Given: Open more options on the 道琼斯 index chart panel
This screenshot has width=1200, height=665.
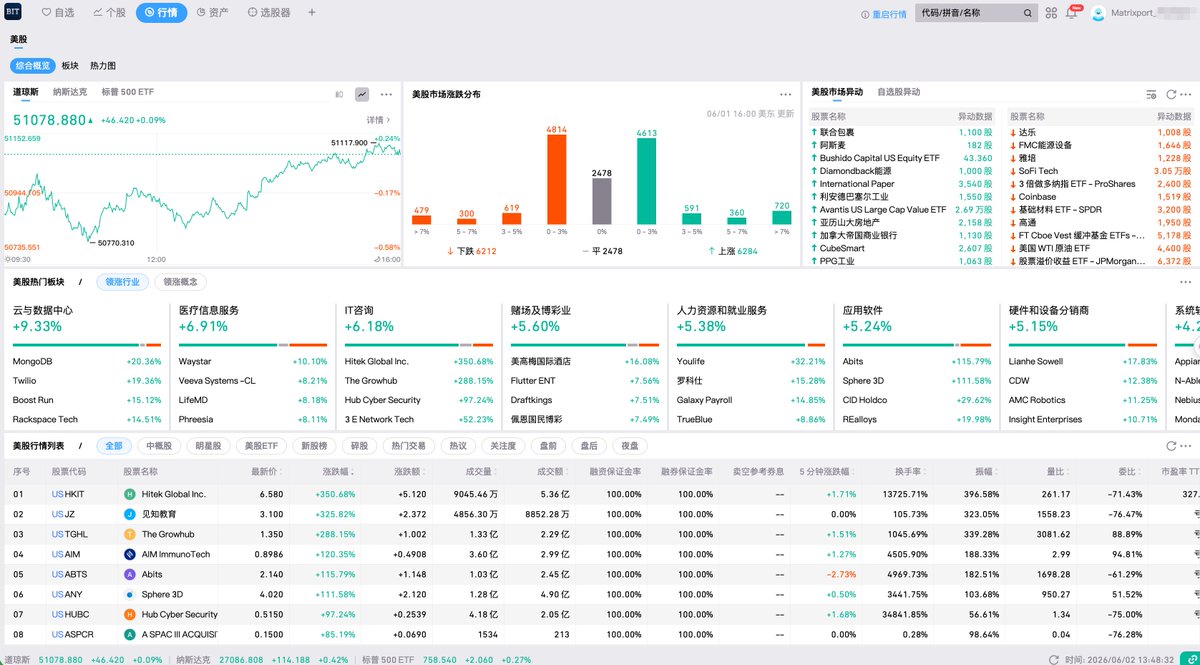Looking at the screenshot, I should [x=387, y=94].
